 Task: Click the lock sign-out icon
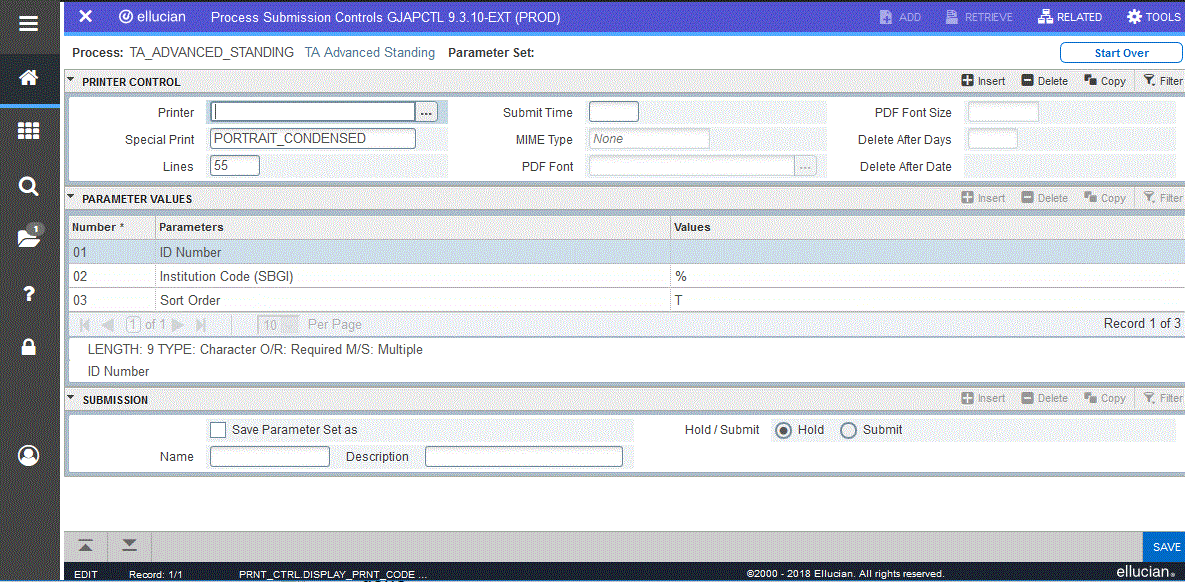pyautogui.click(x=29, y=347)
